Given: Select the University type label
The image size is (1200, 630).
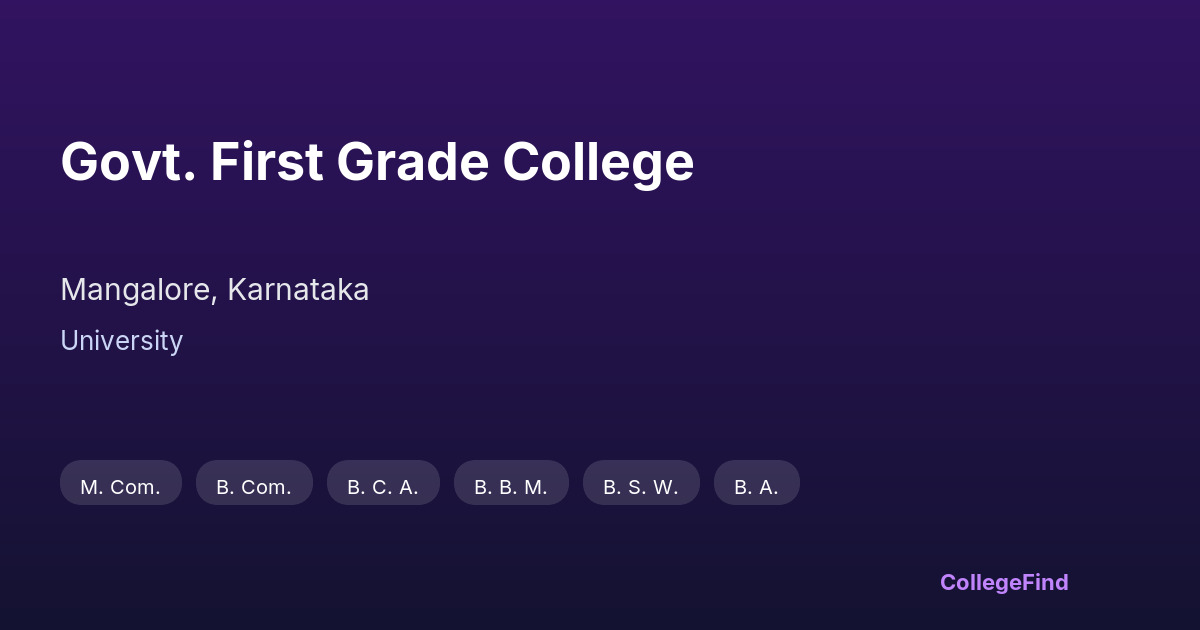Looking at the screenshot, I should pyautogui.click(x=121, y=341).
